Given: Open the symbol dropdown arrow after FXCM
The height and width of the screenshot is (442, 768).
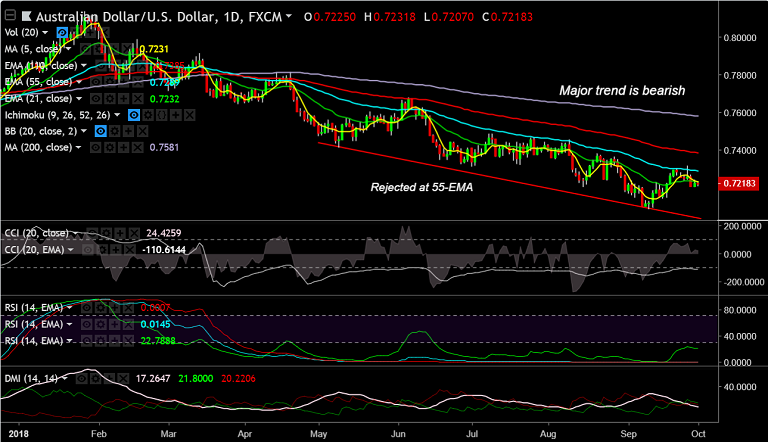Looking at the screenshot, I should [x=288, y=16].
